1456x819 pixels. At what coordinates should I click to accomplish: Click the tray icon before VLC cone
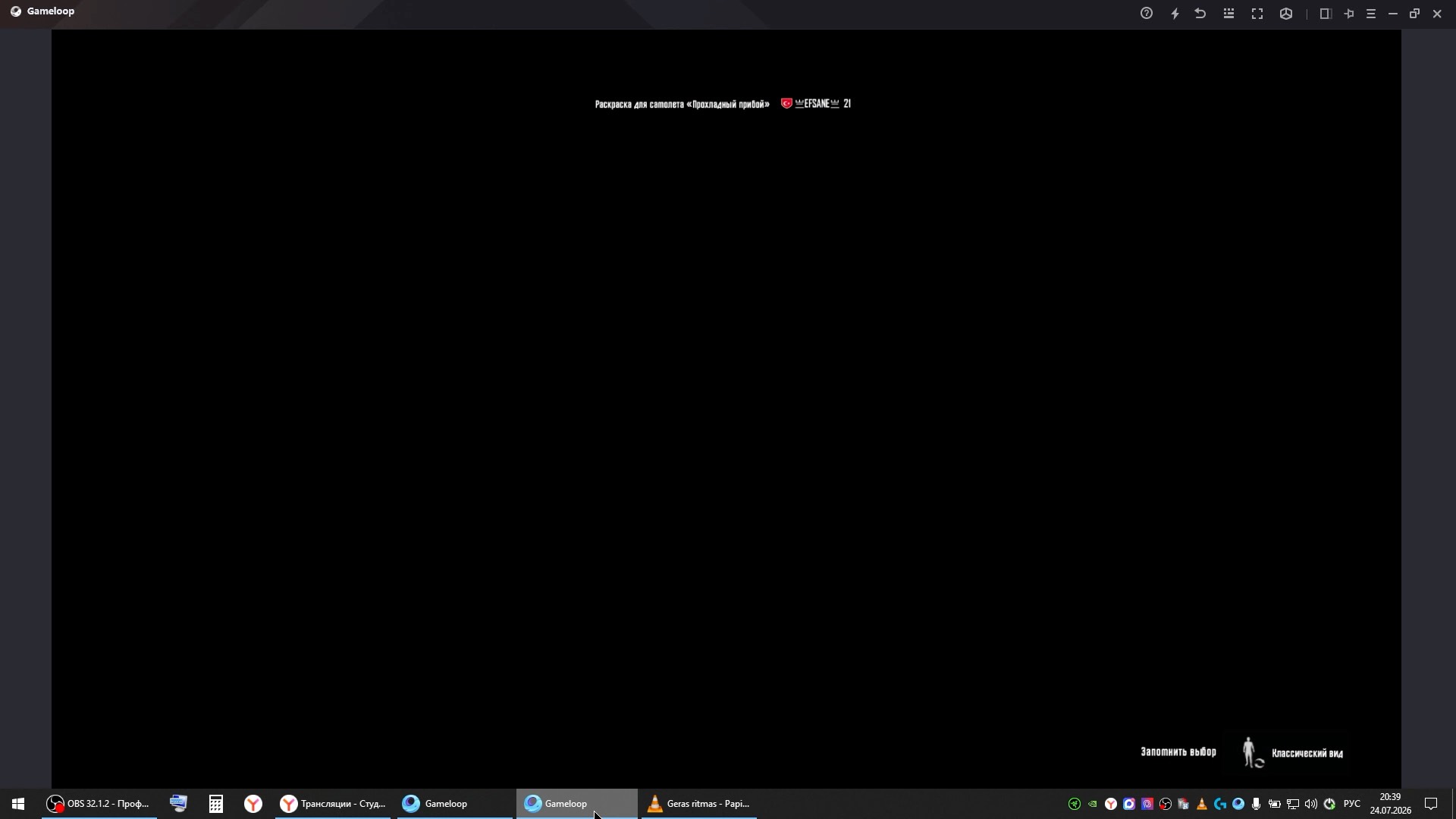[1184, 804]
